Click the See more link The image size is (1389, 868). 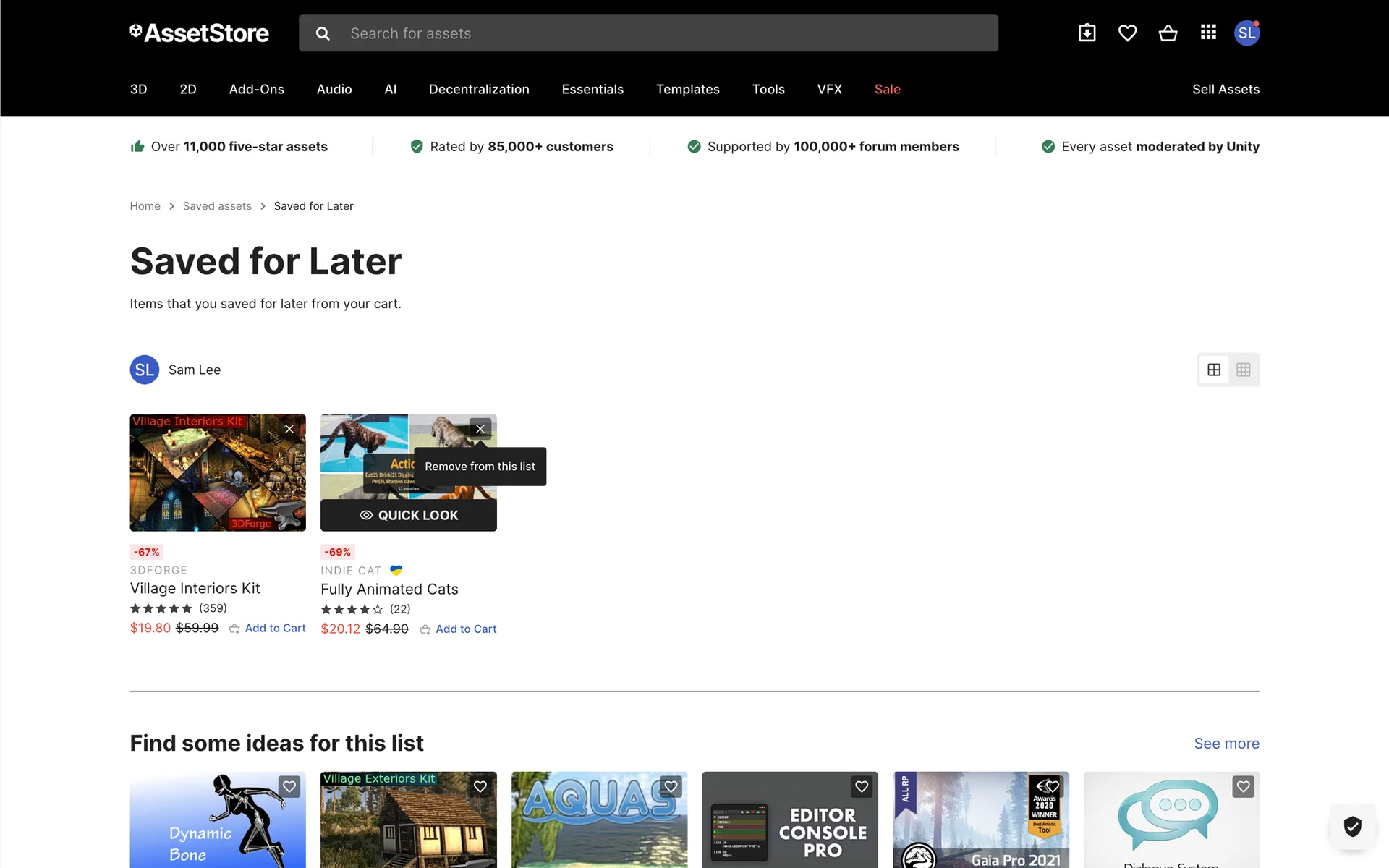click(x=1226, y=744)
